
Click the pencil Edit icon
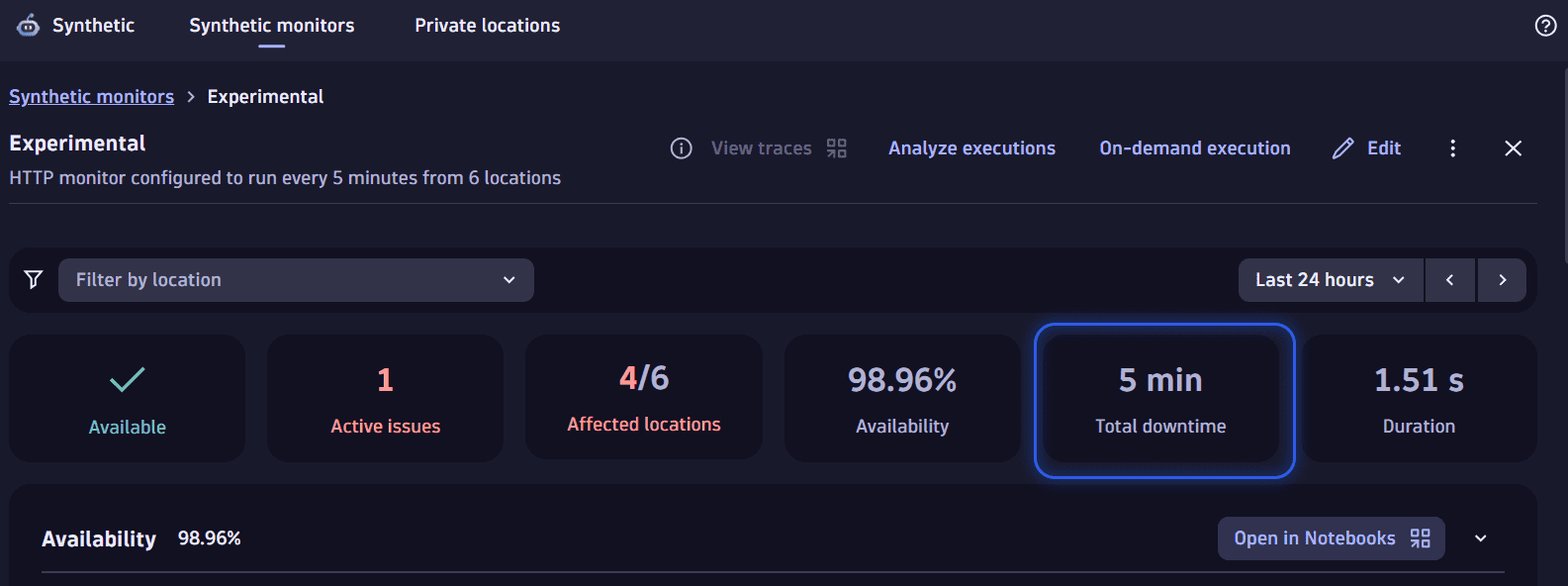pos(1342,148)
